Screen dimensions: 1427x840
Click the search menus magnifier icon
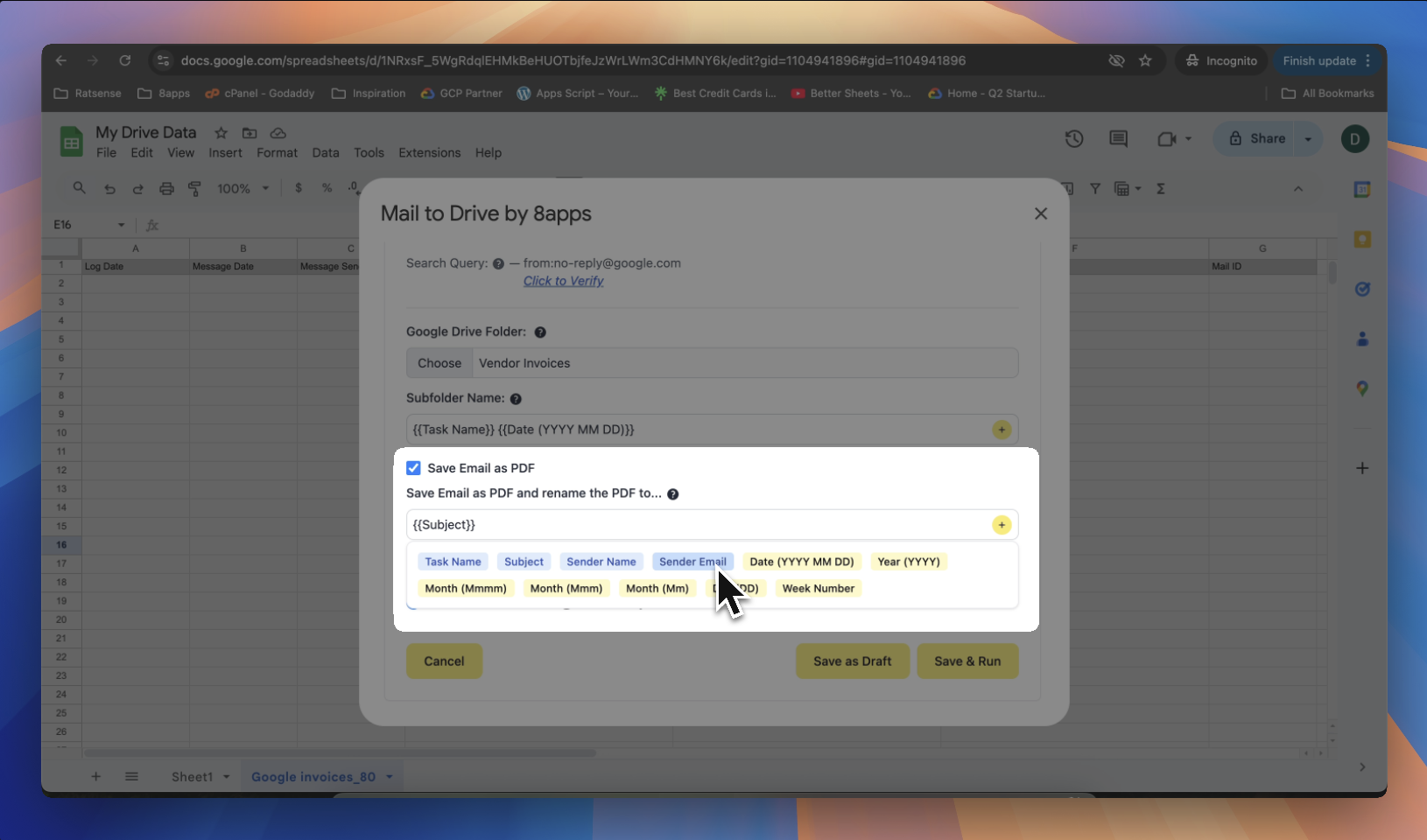pos(79,188)
